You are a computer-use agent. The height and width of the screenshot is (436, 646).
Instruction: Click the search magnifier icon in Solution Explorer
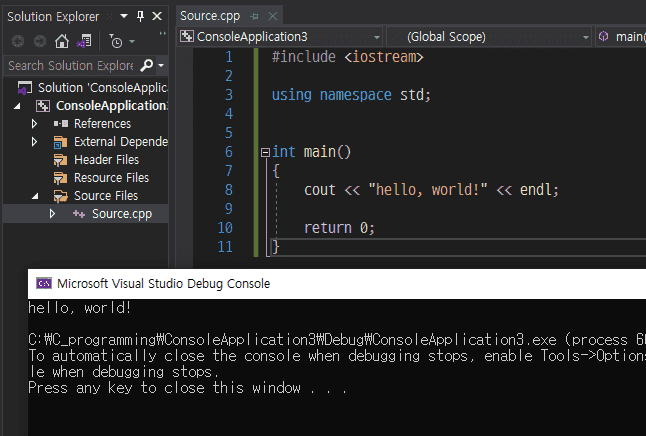[x=147, y=65]
